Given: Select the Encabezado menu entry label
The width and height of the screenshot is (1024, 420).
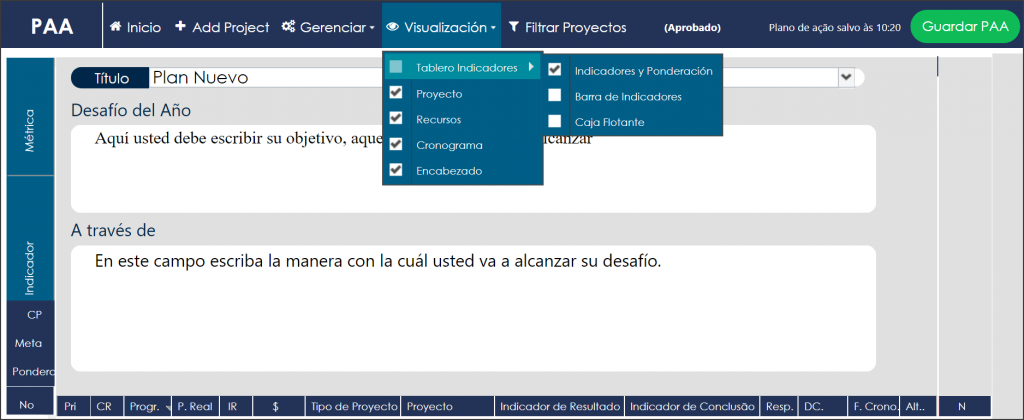Looking at the screenshot, I should coord(449,170).
